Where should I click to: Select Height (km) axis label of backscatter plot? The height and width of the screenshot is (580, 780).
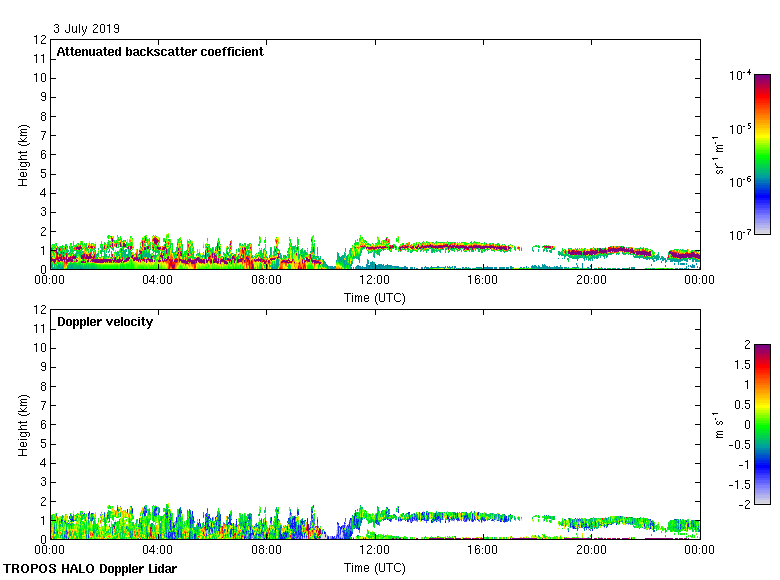coord(22,155)
